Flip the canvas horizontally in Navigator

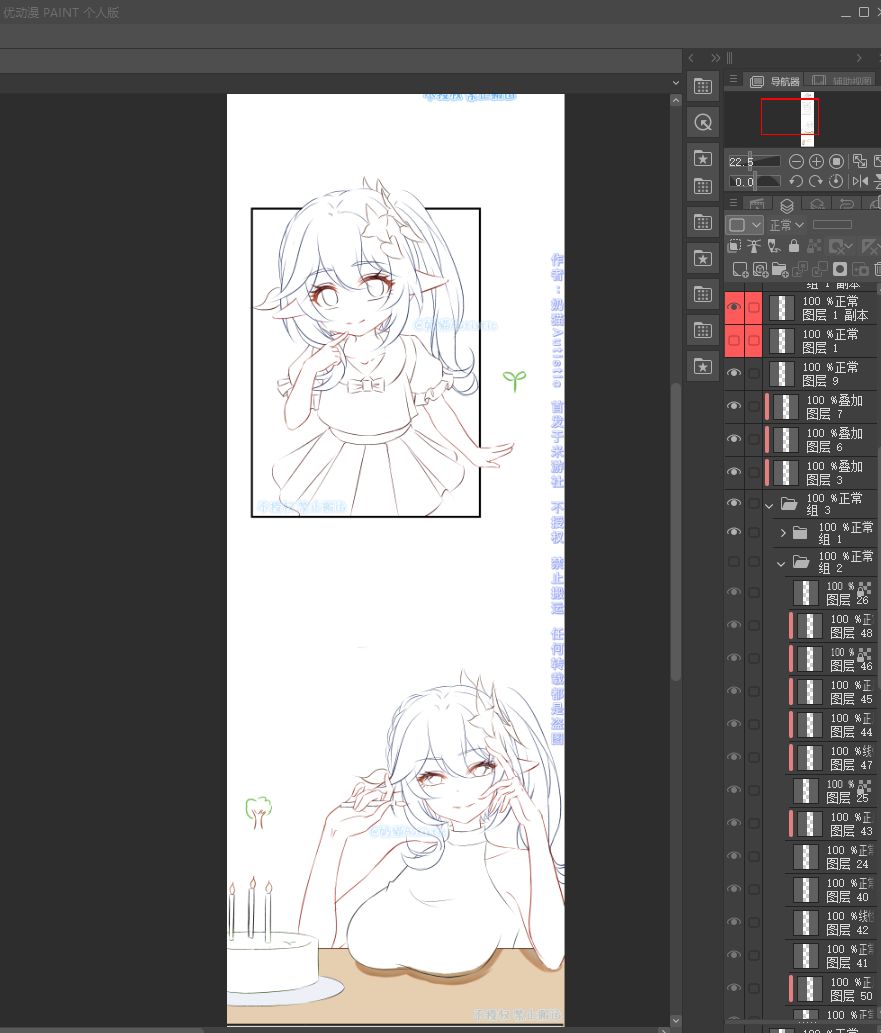pos(859,181)
